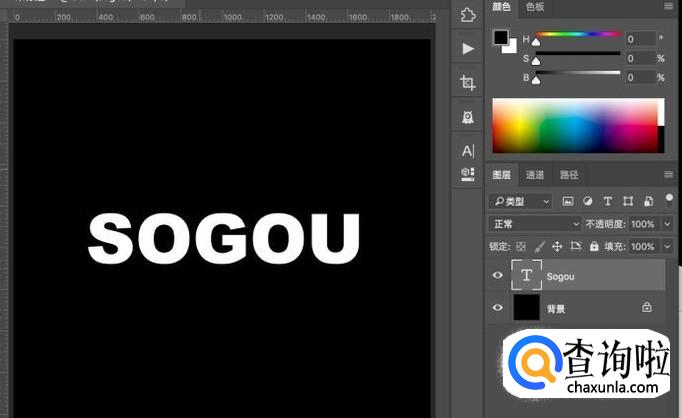The image size is (682, 418).
Task: Expand the opacity dropdown arrow
Action: click(667, 224)
